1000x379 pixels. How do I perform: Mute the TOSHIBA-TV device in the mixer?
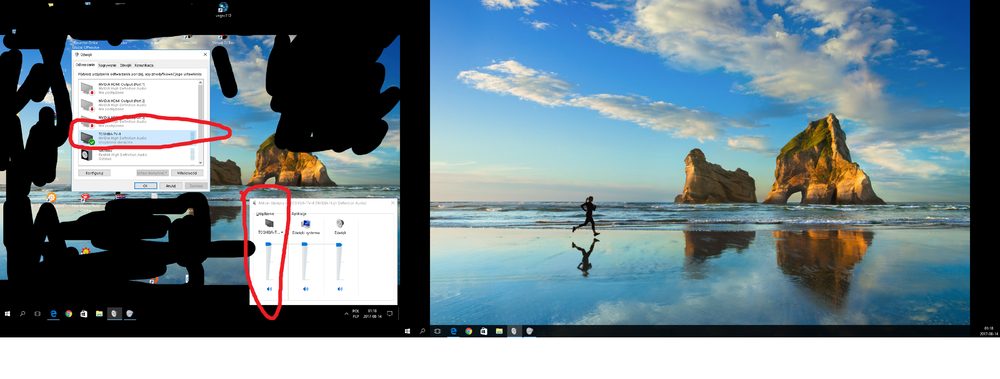click(x=269, y=289)
